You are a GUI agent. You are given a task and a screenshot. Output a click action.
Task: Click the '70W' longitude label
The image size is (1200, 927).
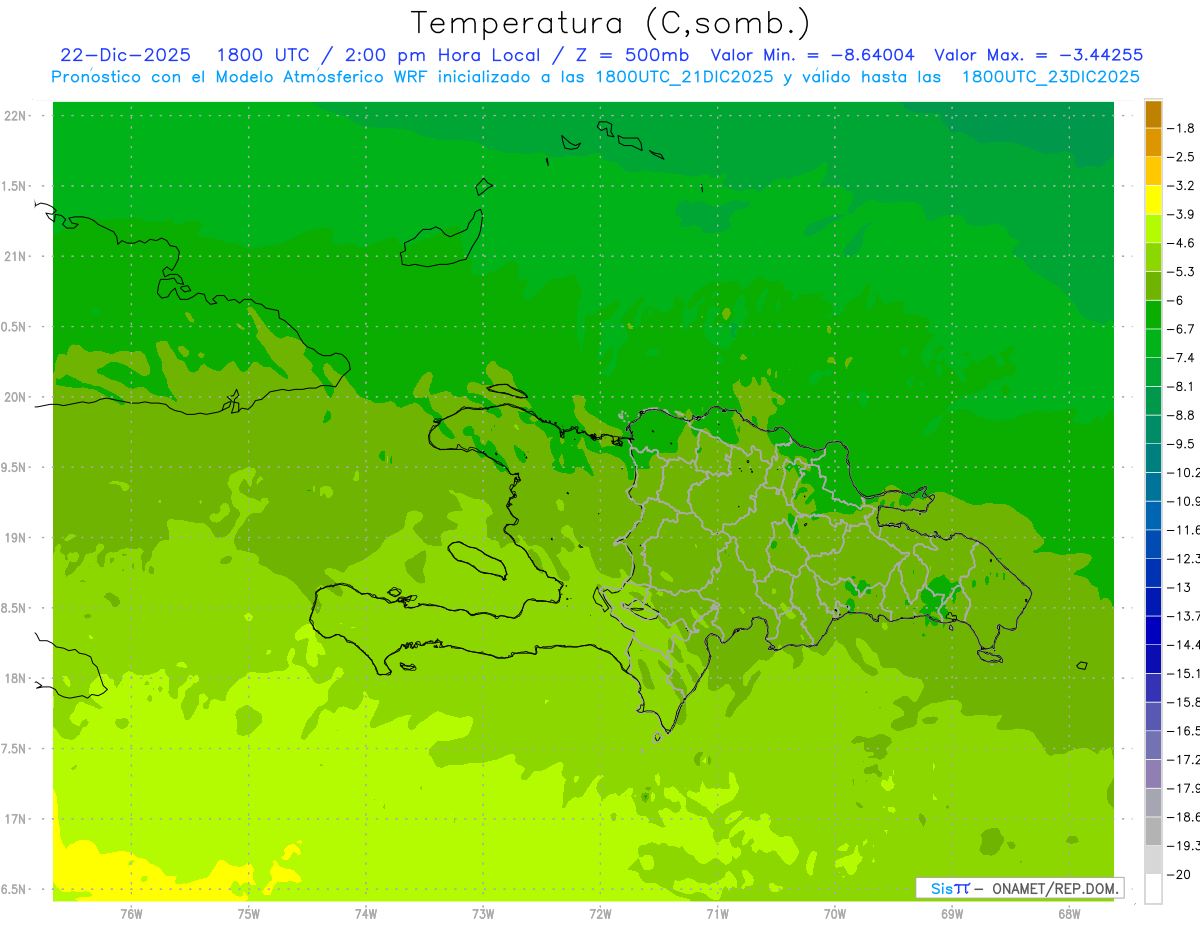click(x=835, y=914)
